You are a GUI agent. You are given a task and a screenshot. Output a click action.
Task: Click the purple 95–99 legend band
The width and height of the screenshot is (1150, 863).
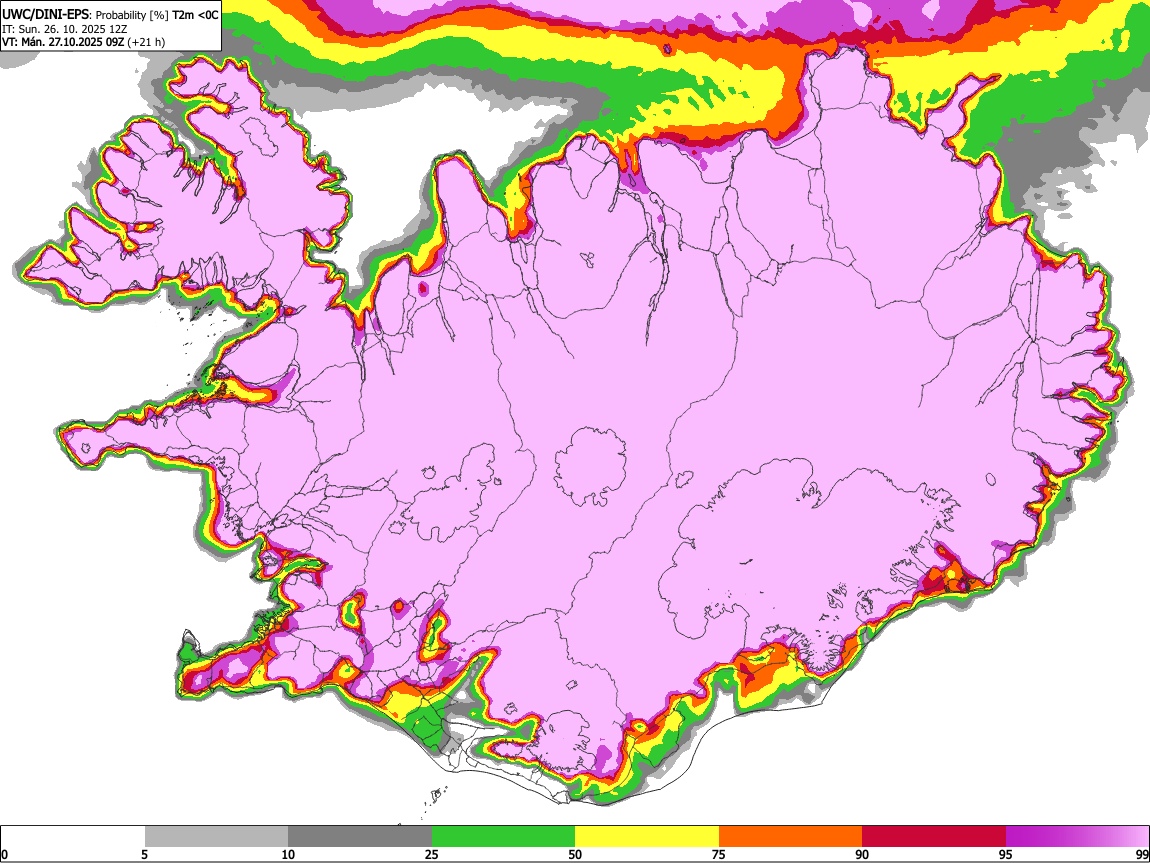(1077, 837)
